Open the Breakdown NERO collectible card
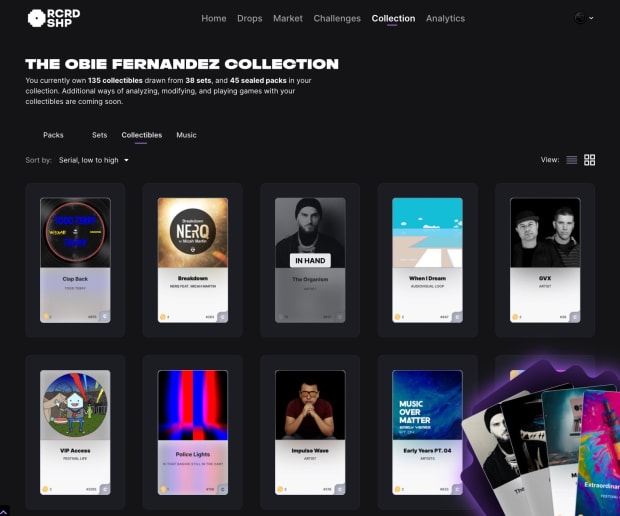This screenshot has width=620, height=516. click(193, 260)
